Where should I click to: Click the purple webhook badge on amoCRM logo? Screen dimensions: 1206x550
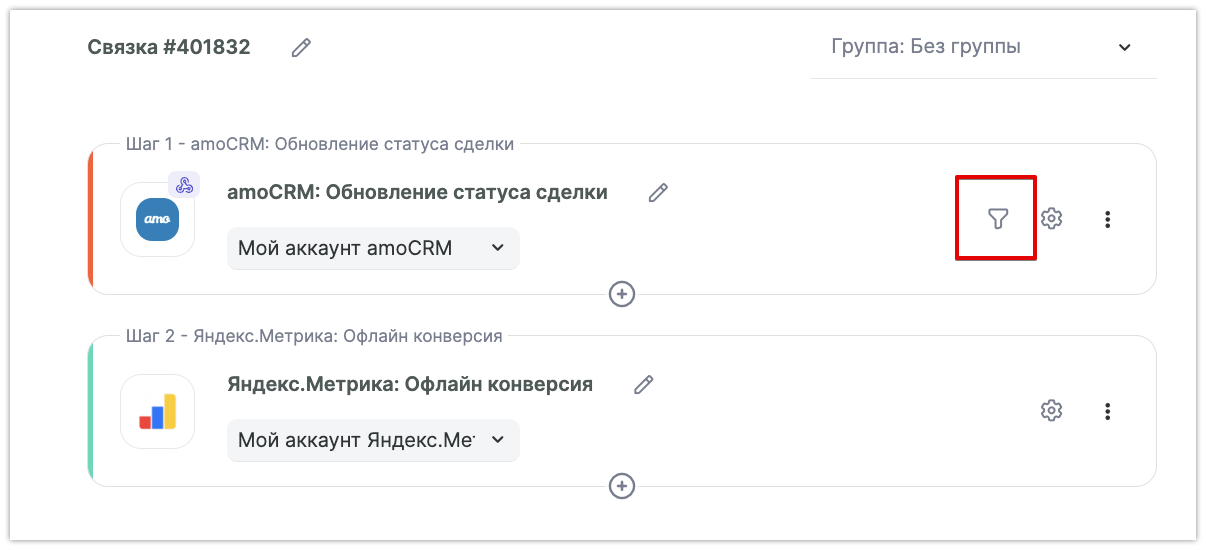[x=183, y=185]
